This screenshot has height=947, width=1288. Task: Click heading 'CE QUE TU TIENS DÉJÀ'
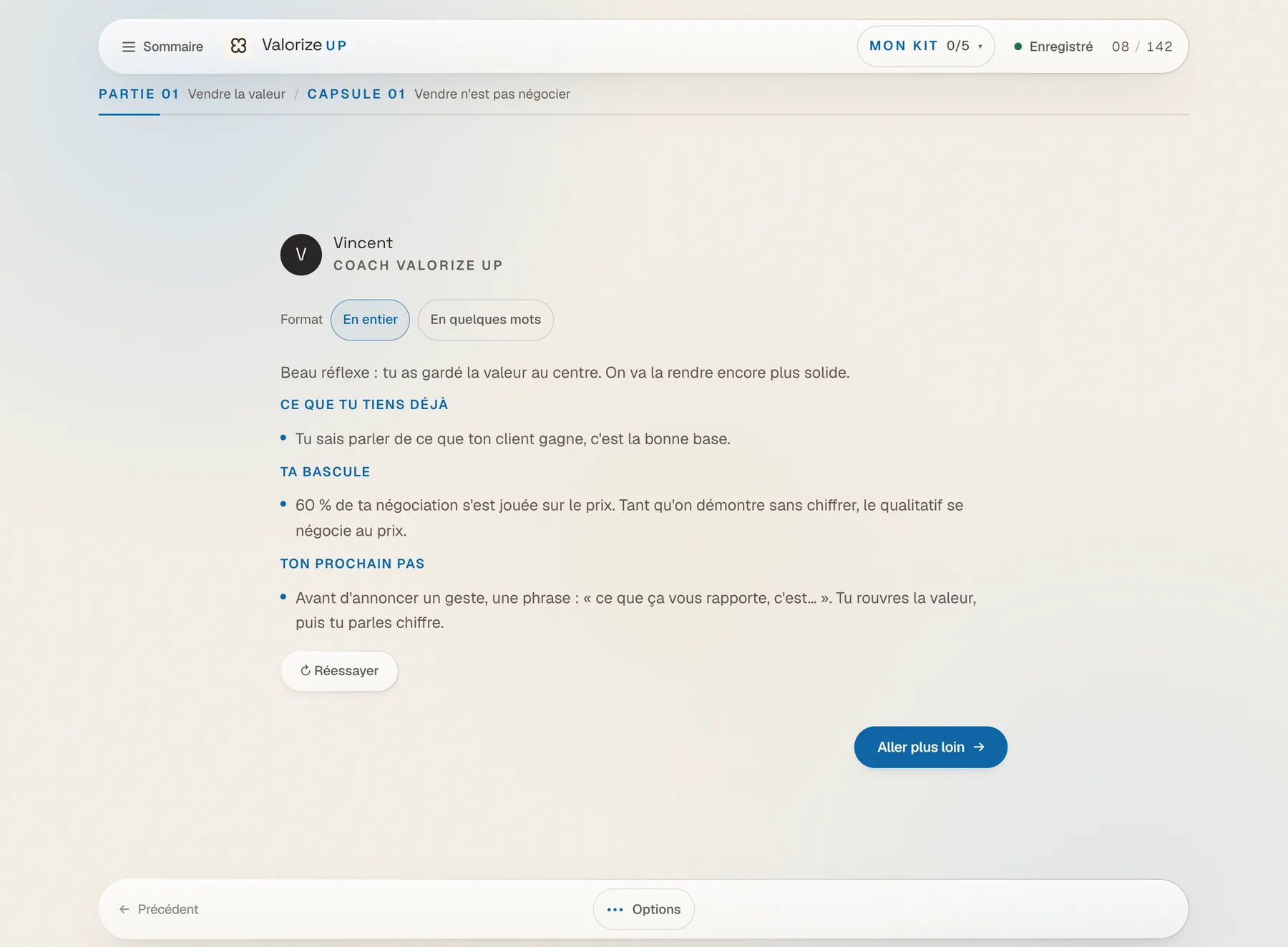[364, 405]
